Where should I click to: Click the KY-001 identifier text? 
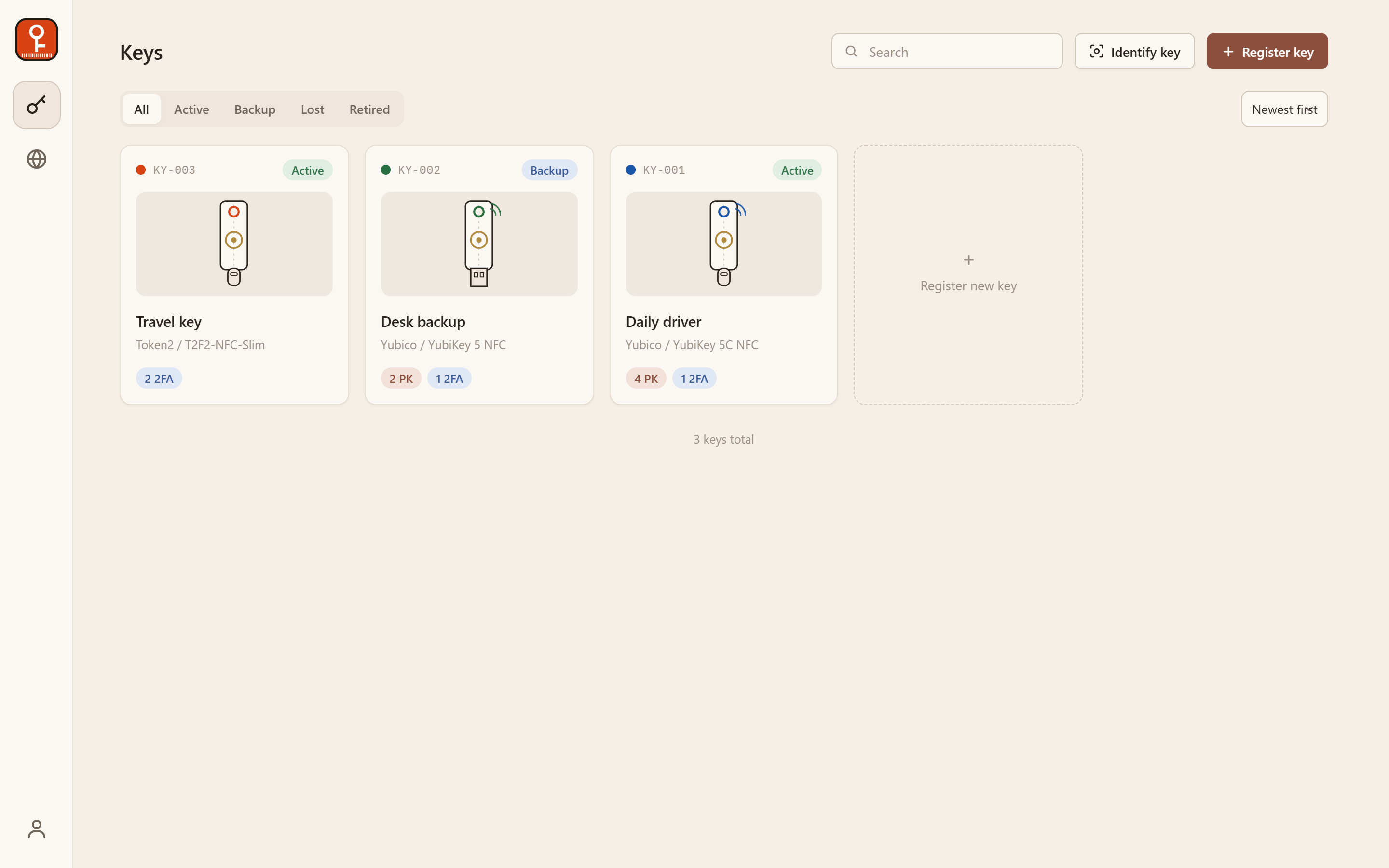(x=664, y=170)
